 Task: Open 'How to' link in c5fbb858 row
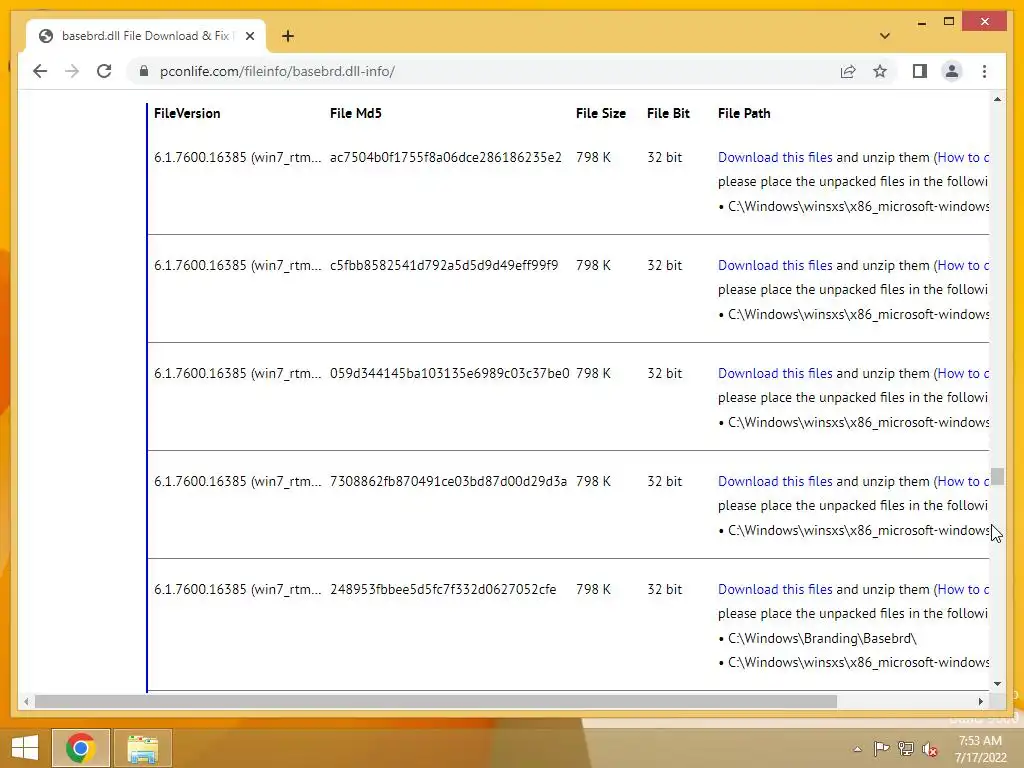click(x=963, y=265)
